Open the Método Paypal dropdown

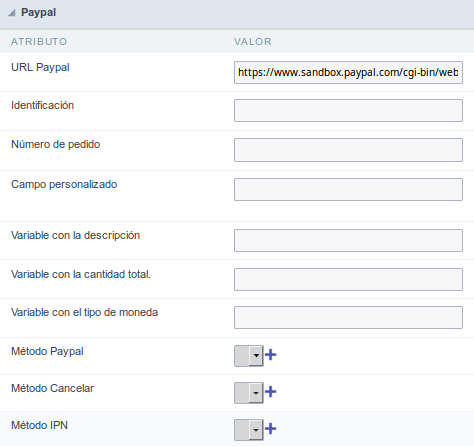(249, 356)
